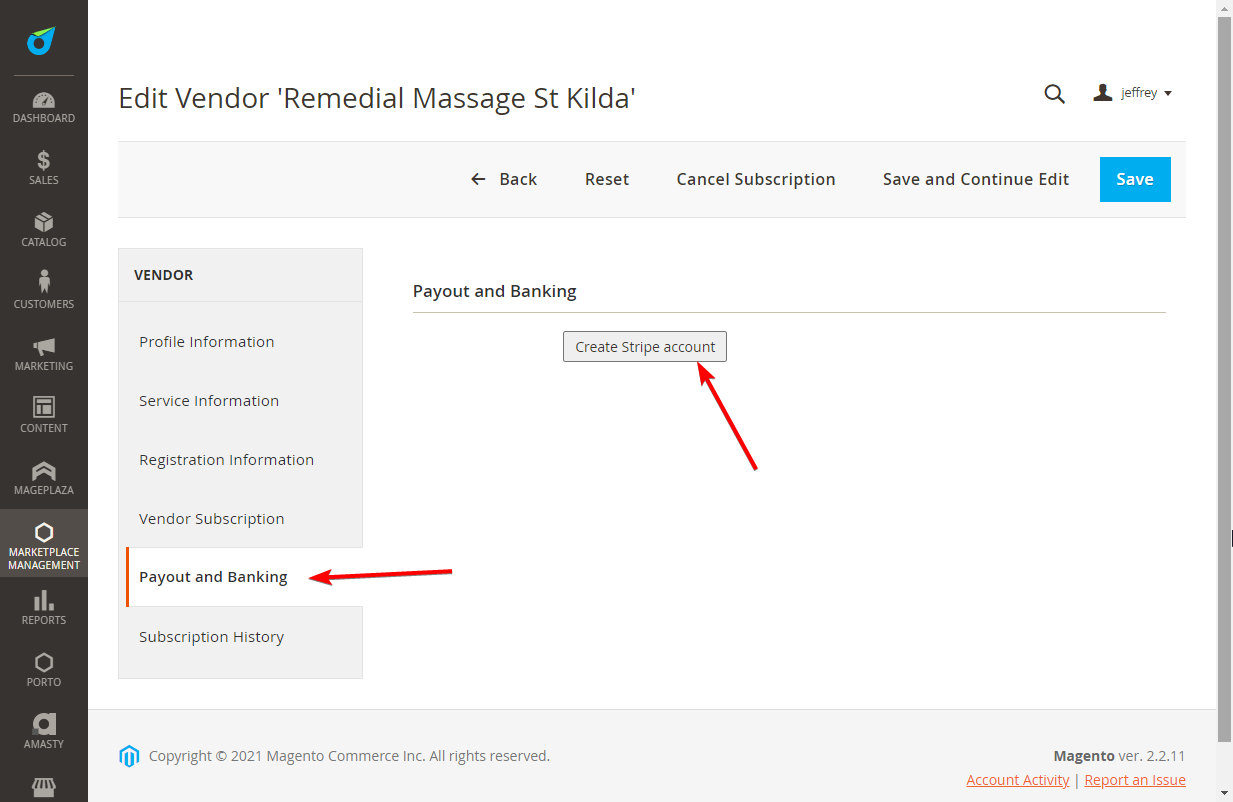Select the Profile Information tab

pyautogui.click(x=240, y=342)
